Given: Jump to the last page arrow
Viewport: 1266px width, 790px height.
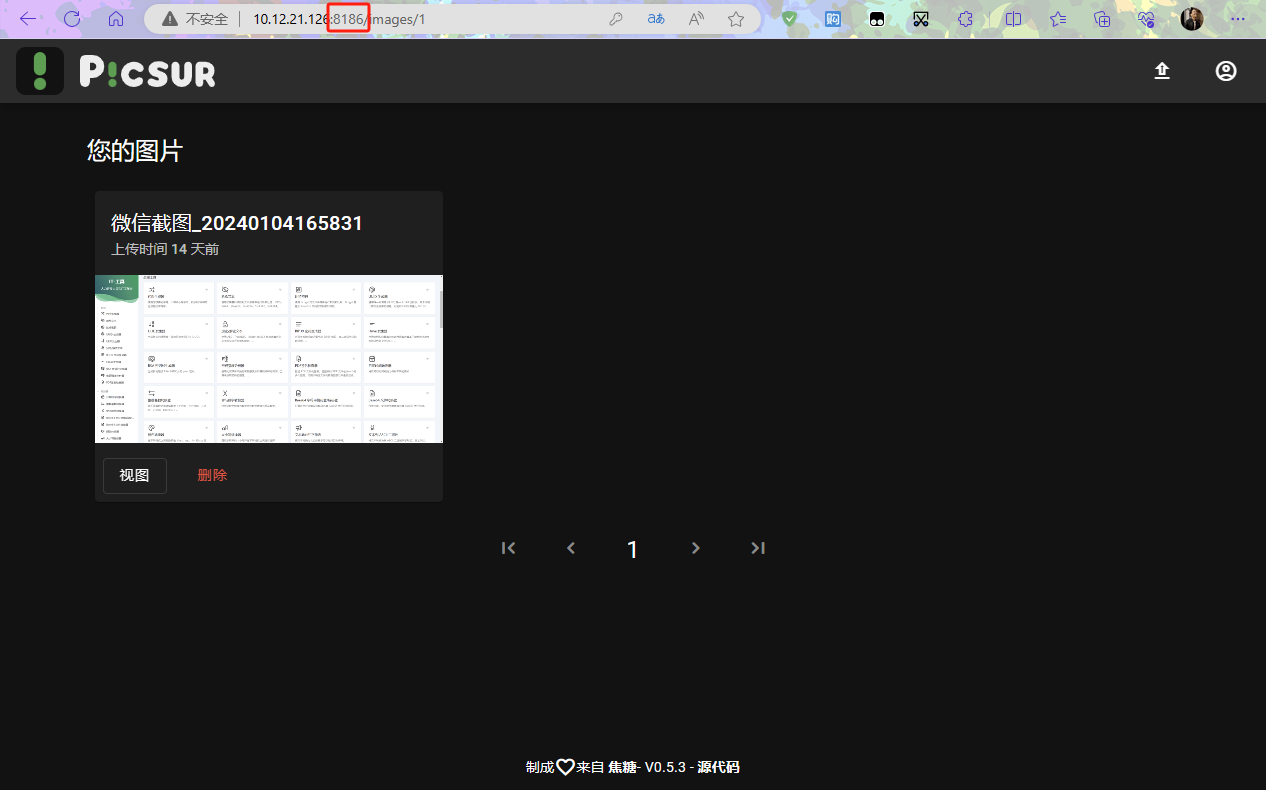Looking at the screenshot, I should (x=758, y=548).
